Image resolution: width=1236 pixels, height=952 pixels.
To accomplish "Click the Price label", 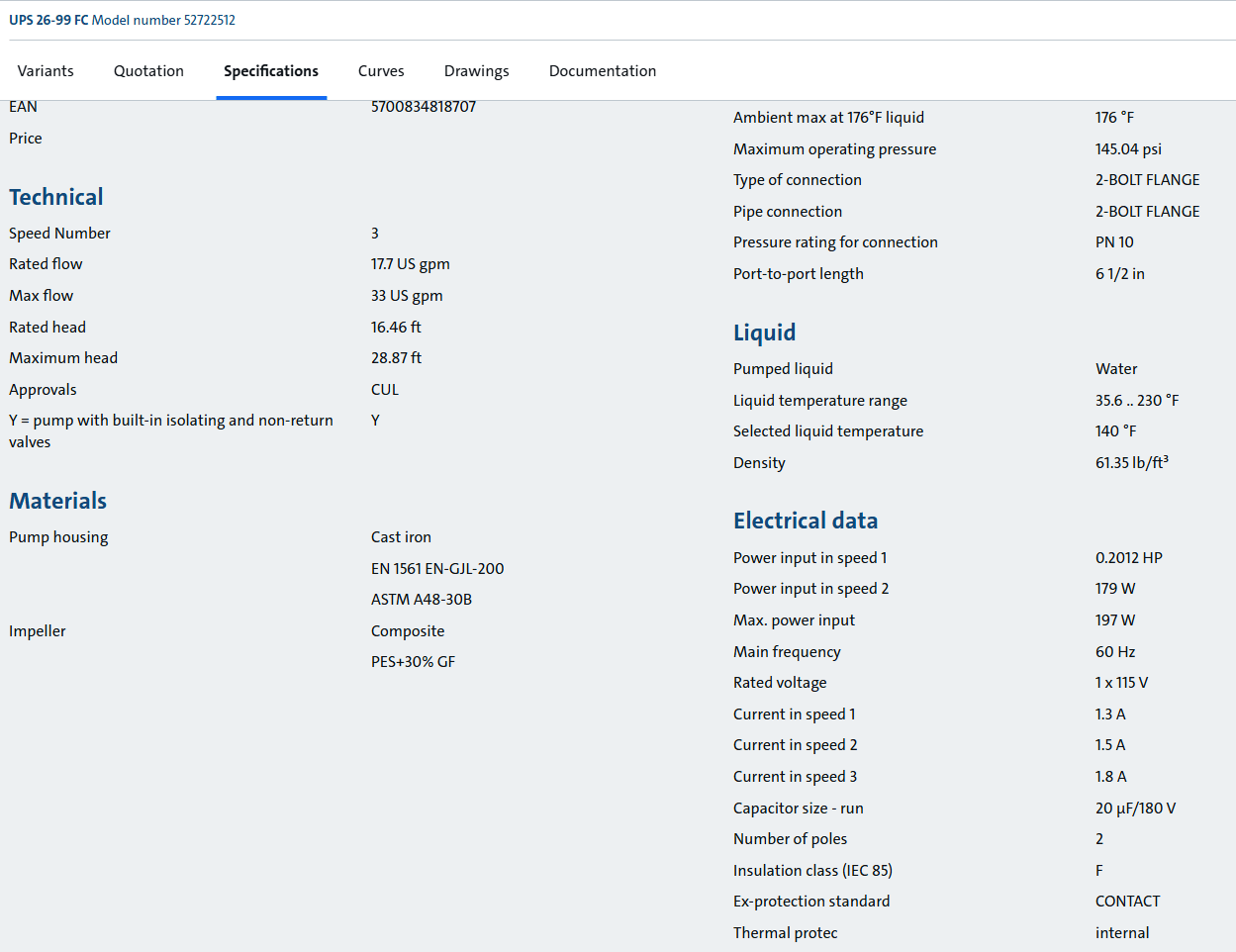I will [26, 139].
